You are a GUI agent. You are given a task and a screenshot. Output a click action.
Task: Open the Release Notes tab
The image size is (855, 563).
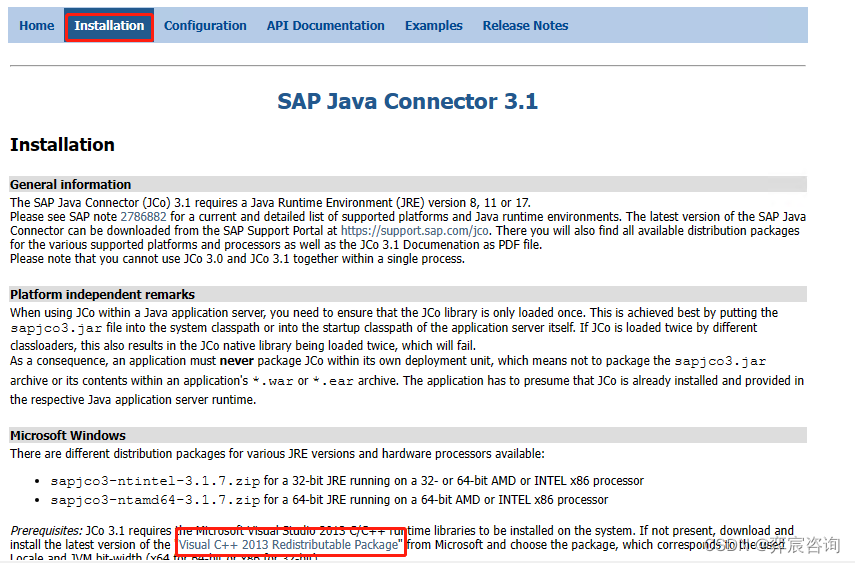(525, 26)
